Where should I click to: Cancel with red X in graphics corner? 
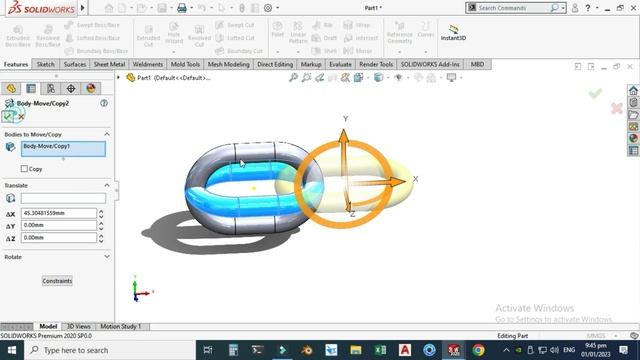coord(617,108)
